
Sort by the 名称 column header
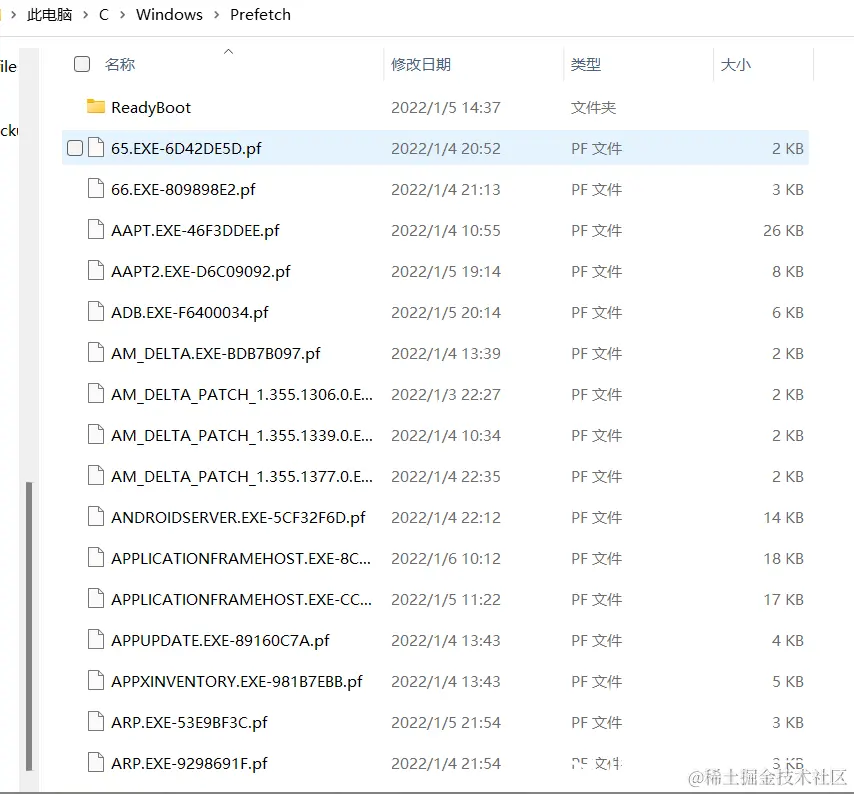click(120, 64)
